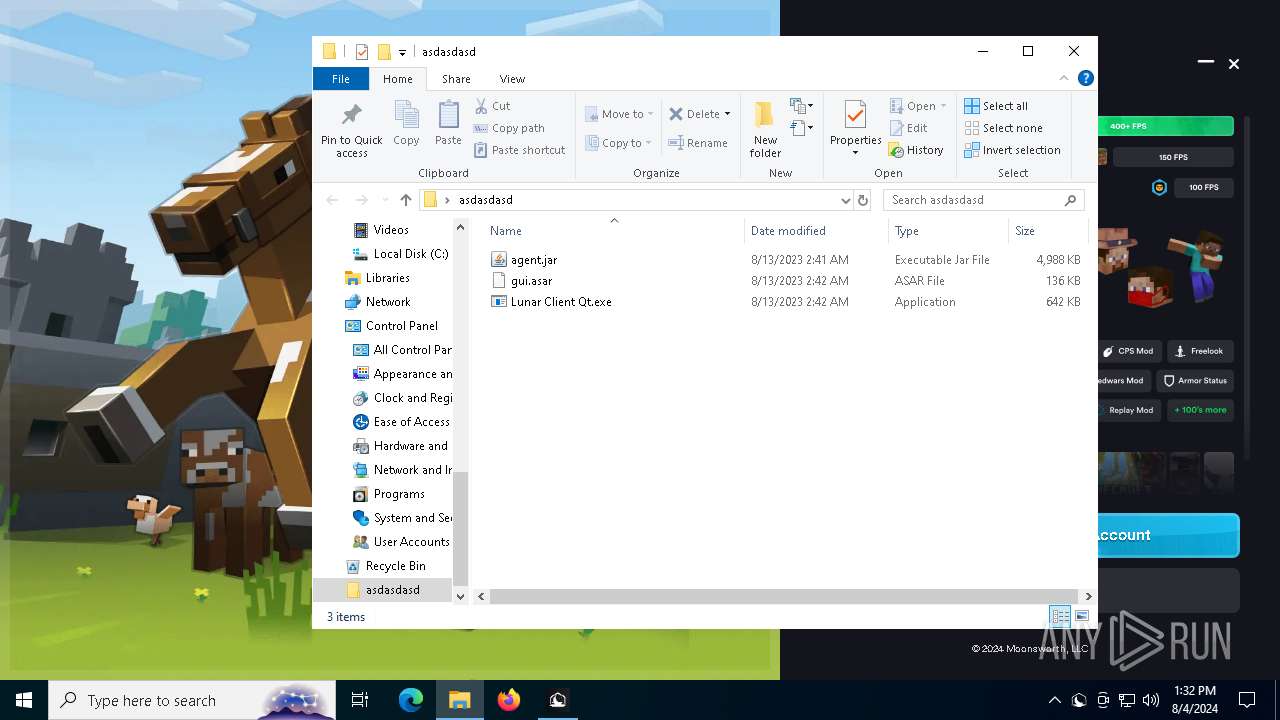Image resolution: width=1280 pixels, height=720 pixels.
Task: Open Programs in navigation pane
Action: 398,494
